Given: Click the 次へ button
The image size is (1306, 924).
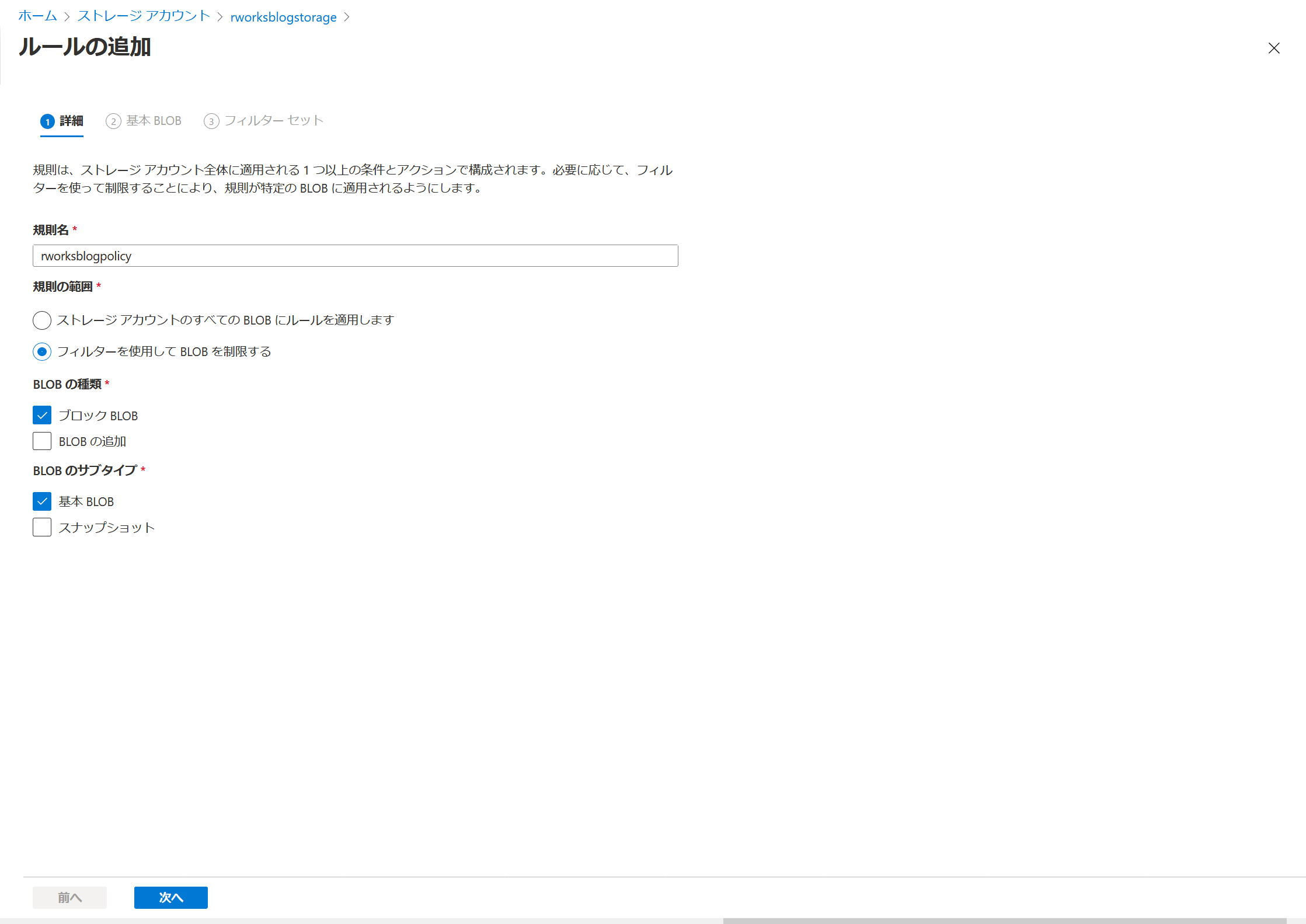Looking at the screenshot, I should 171,897.
